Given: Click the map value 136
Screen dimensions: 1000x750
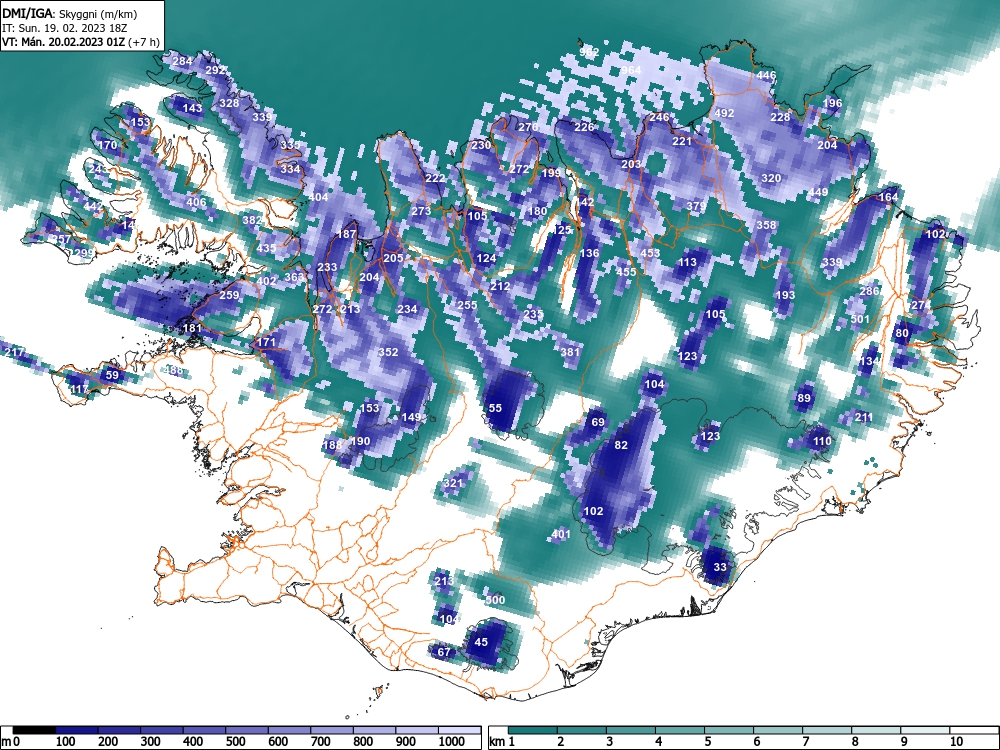Looking at the screenshot, I should click(589, 253).
